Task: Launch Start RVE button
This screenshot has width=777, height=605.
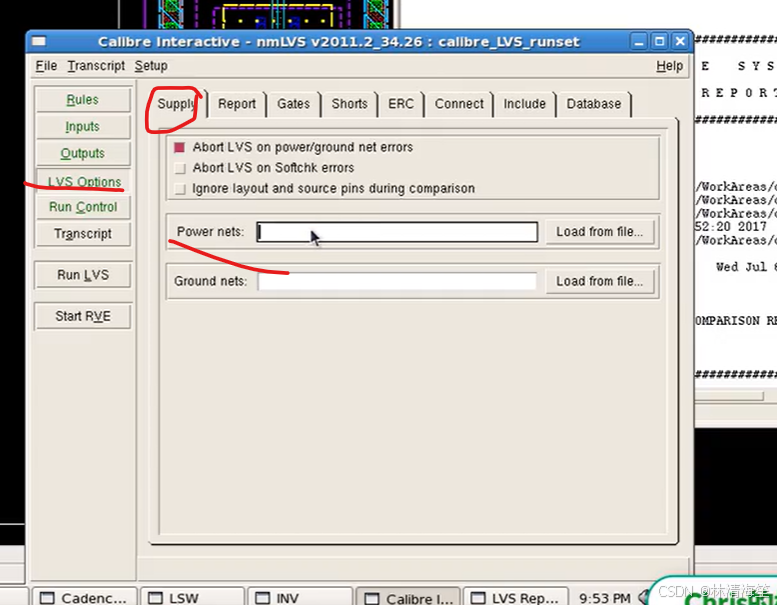Action: [83, 316]
